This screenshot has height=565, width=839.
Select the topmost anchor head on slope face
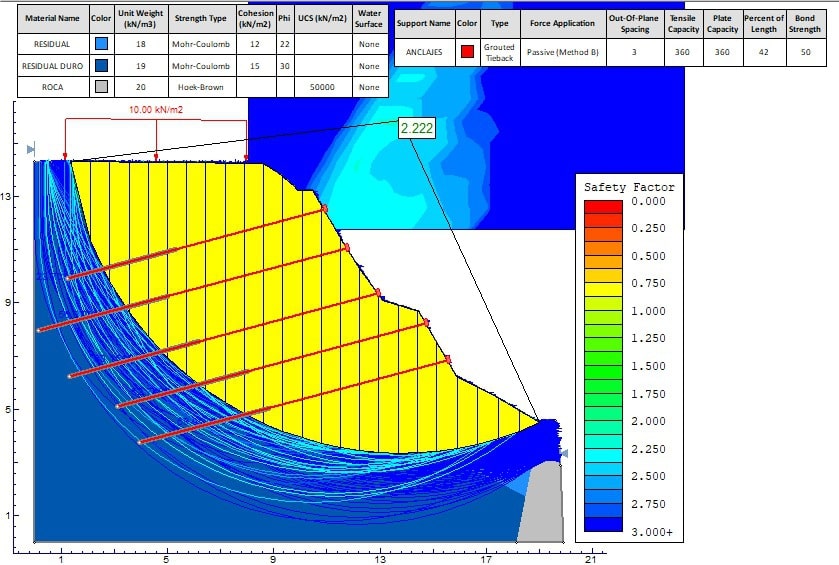tap(324, 208)
